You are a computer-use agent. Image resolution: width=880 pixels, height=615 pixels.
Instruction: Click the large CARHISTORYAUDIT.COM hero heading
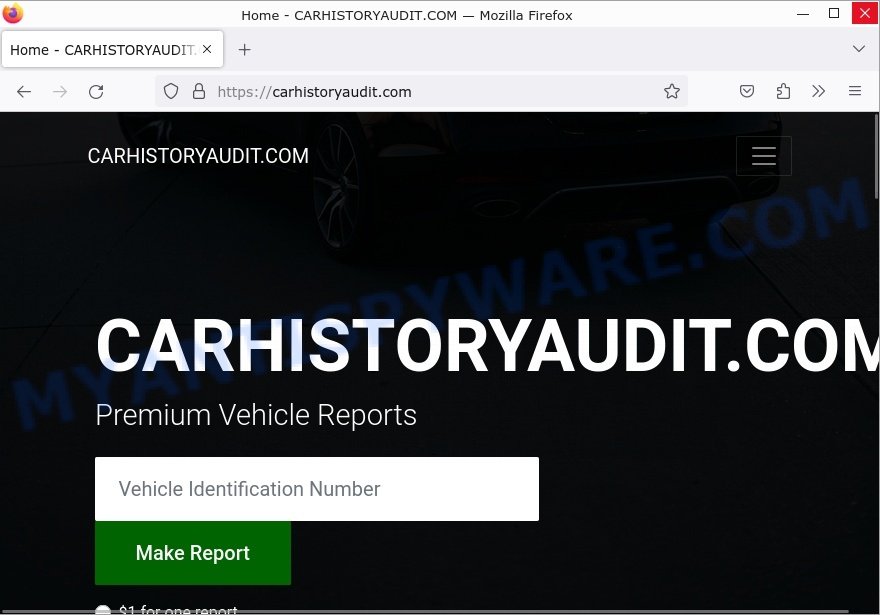pyautogui.click(x=487, y=345)
